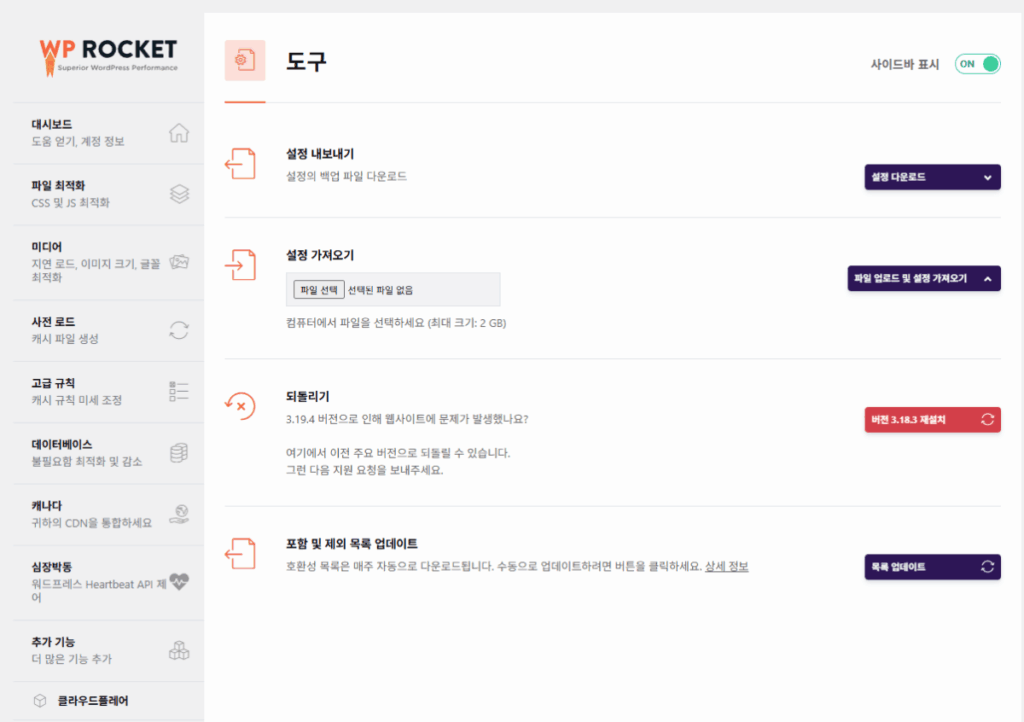
Task: Click the 미디어 images icon
Action: 179,262
